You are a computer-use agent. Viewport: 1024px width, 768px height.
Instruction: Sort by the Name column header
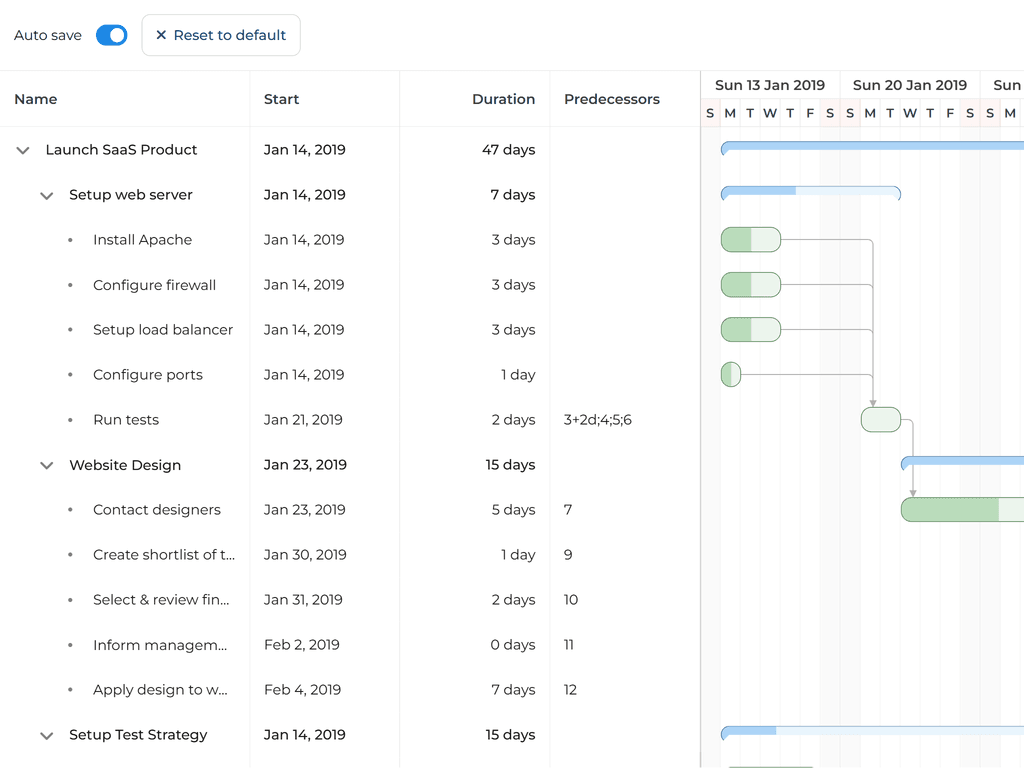(36, 99)
